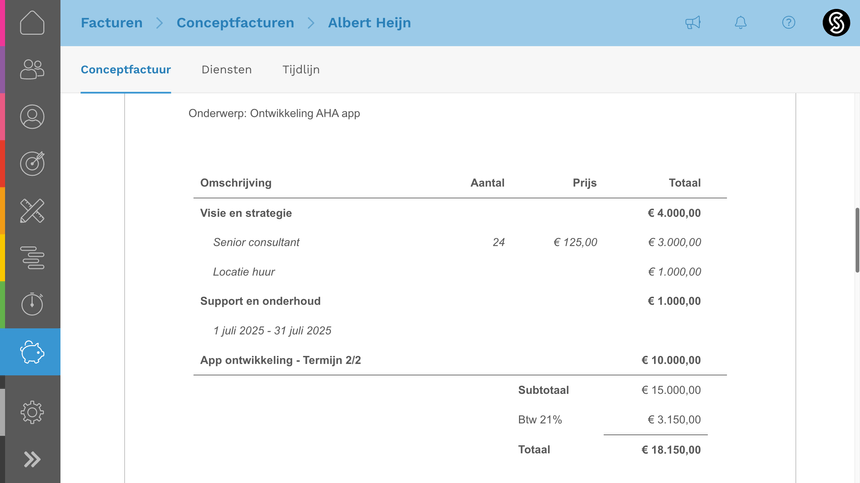
Task: Select the Conceptfactuur tab
Action: tap(126, 70)
